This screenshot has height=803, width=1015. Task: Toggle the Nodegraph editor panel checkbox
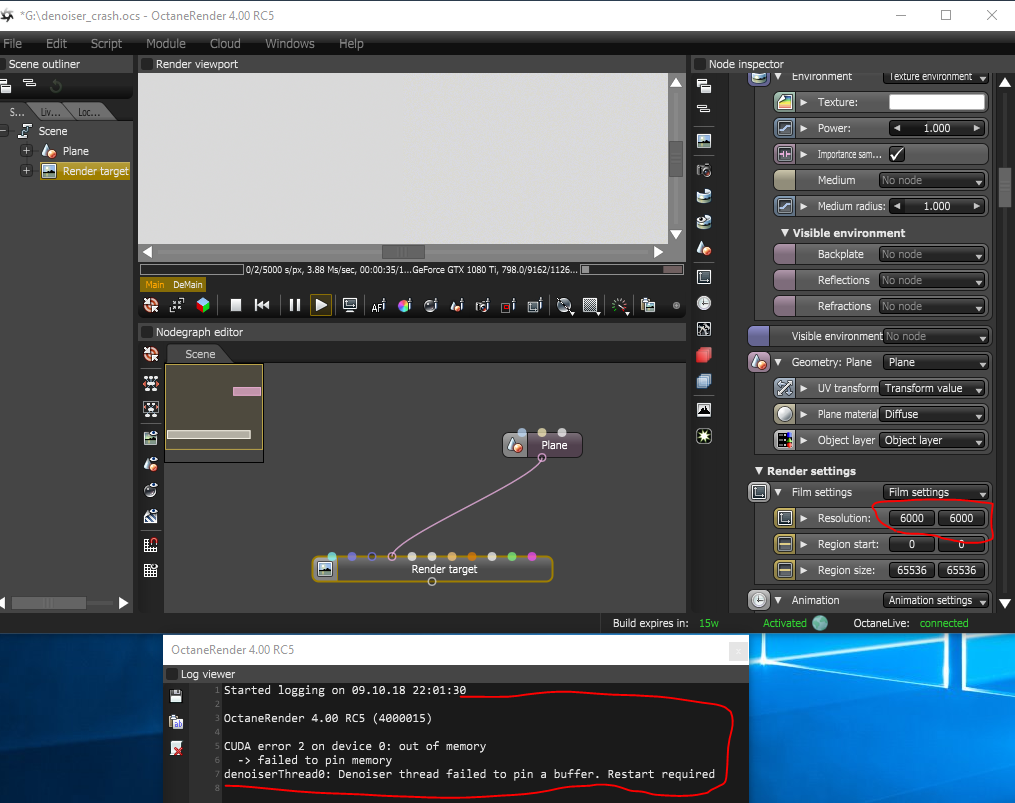pos(147,332)
